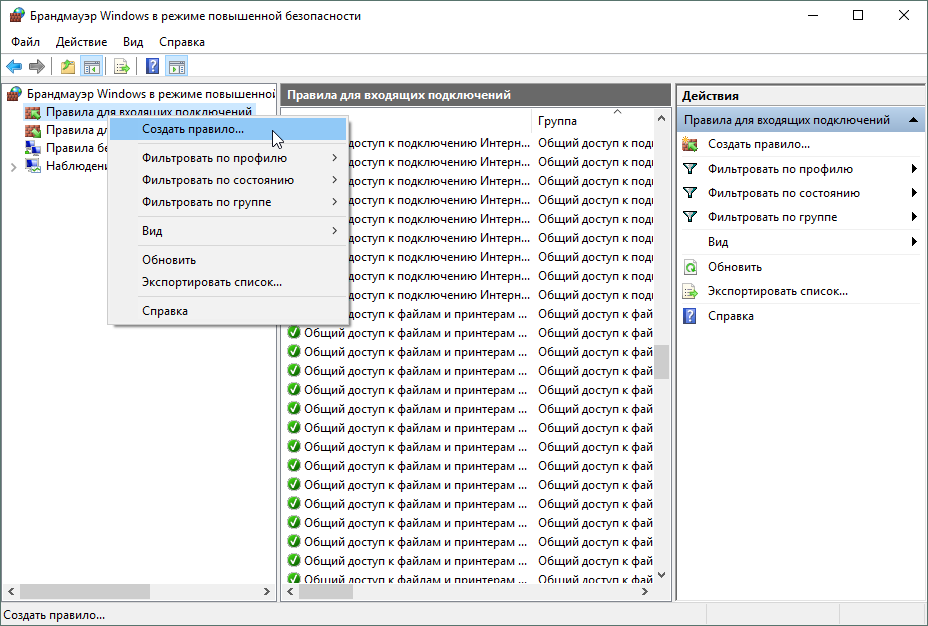Click 'Экспортировать список...' in the Actions pane
928x626 pixels.
coord(777,291)
